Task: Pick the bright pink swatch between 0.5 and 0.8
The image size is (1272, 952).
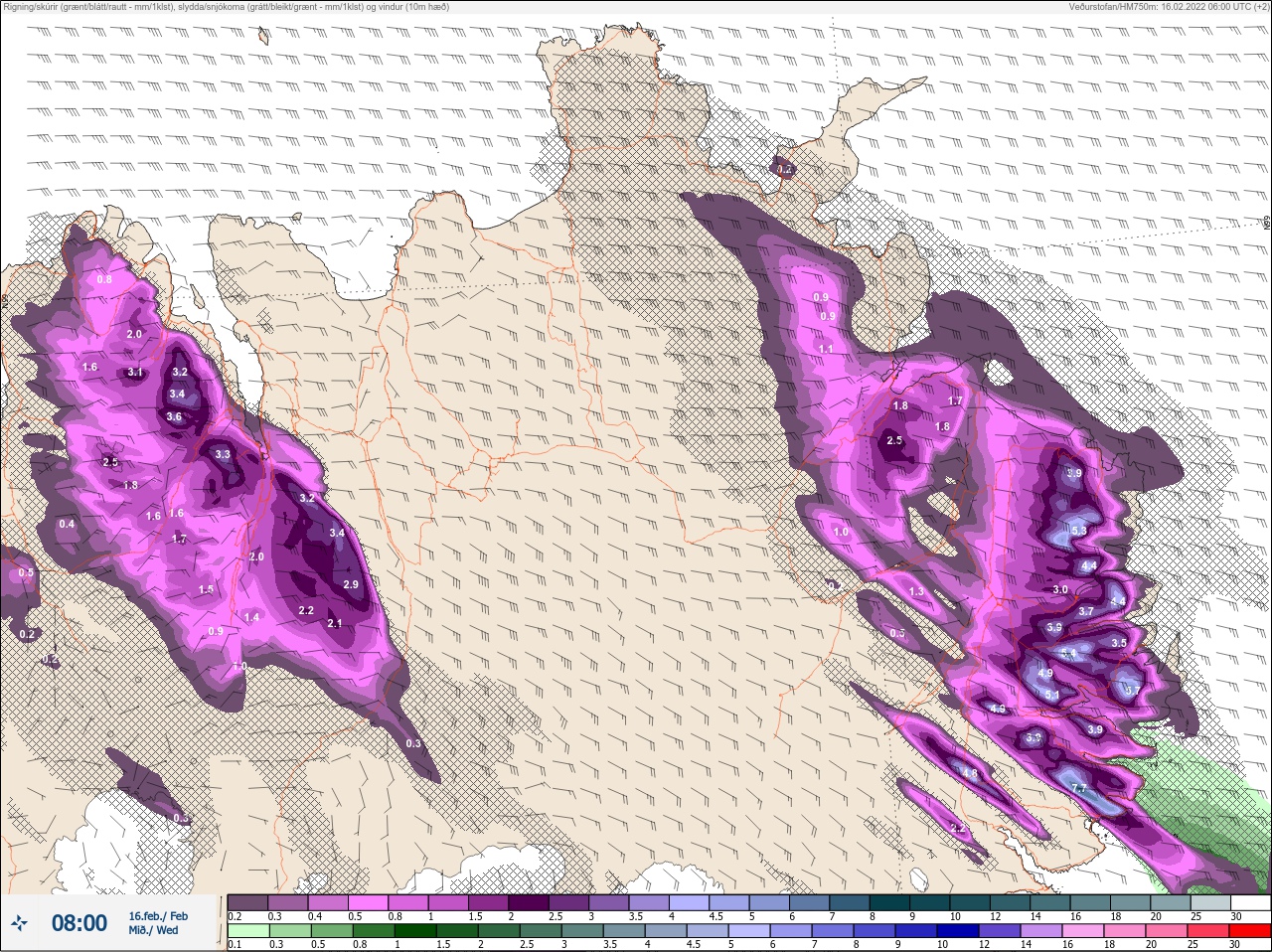Action: point(370,902)
